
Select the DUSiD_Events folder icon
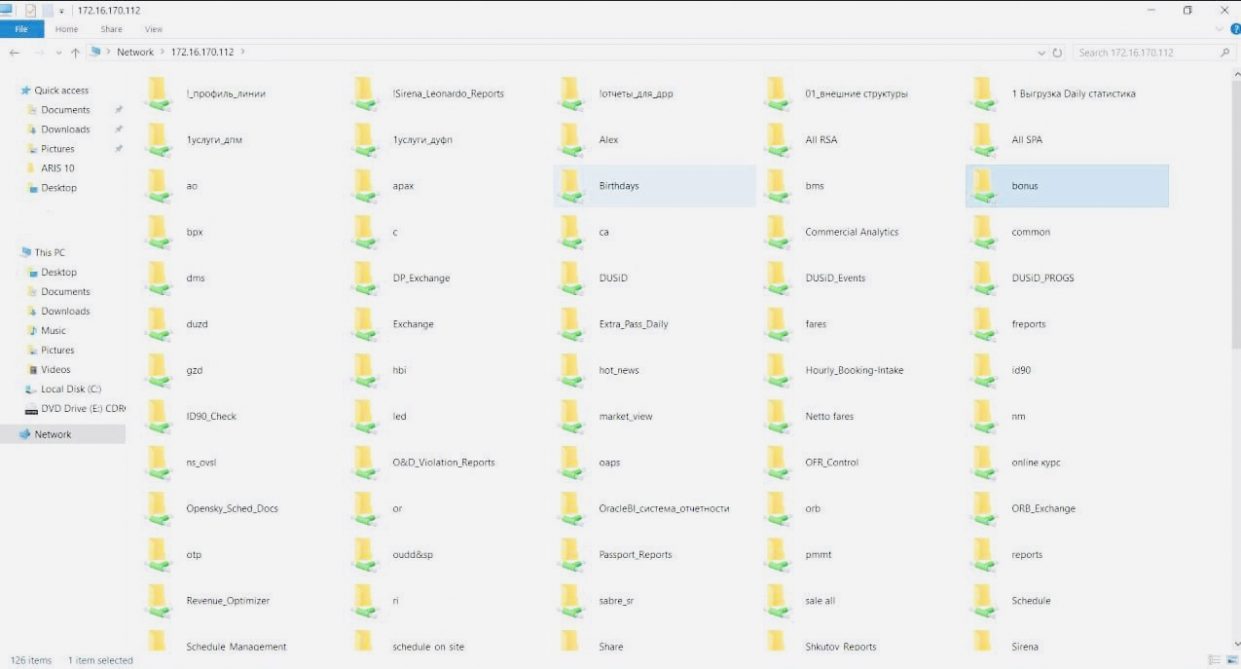click(x=777, y=278)
